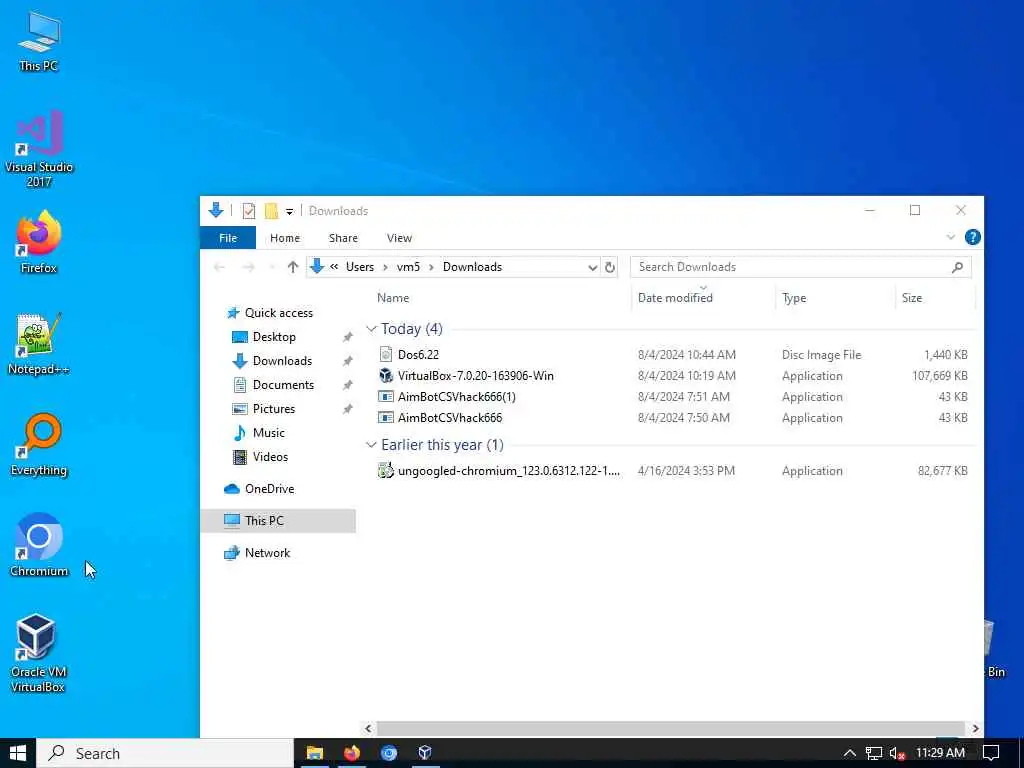Open VirtualBox from the taskbar
This screenshot has width=1024, height=768.
click(x=425, y=754)
